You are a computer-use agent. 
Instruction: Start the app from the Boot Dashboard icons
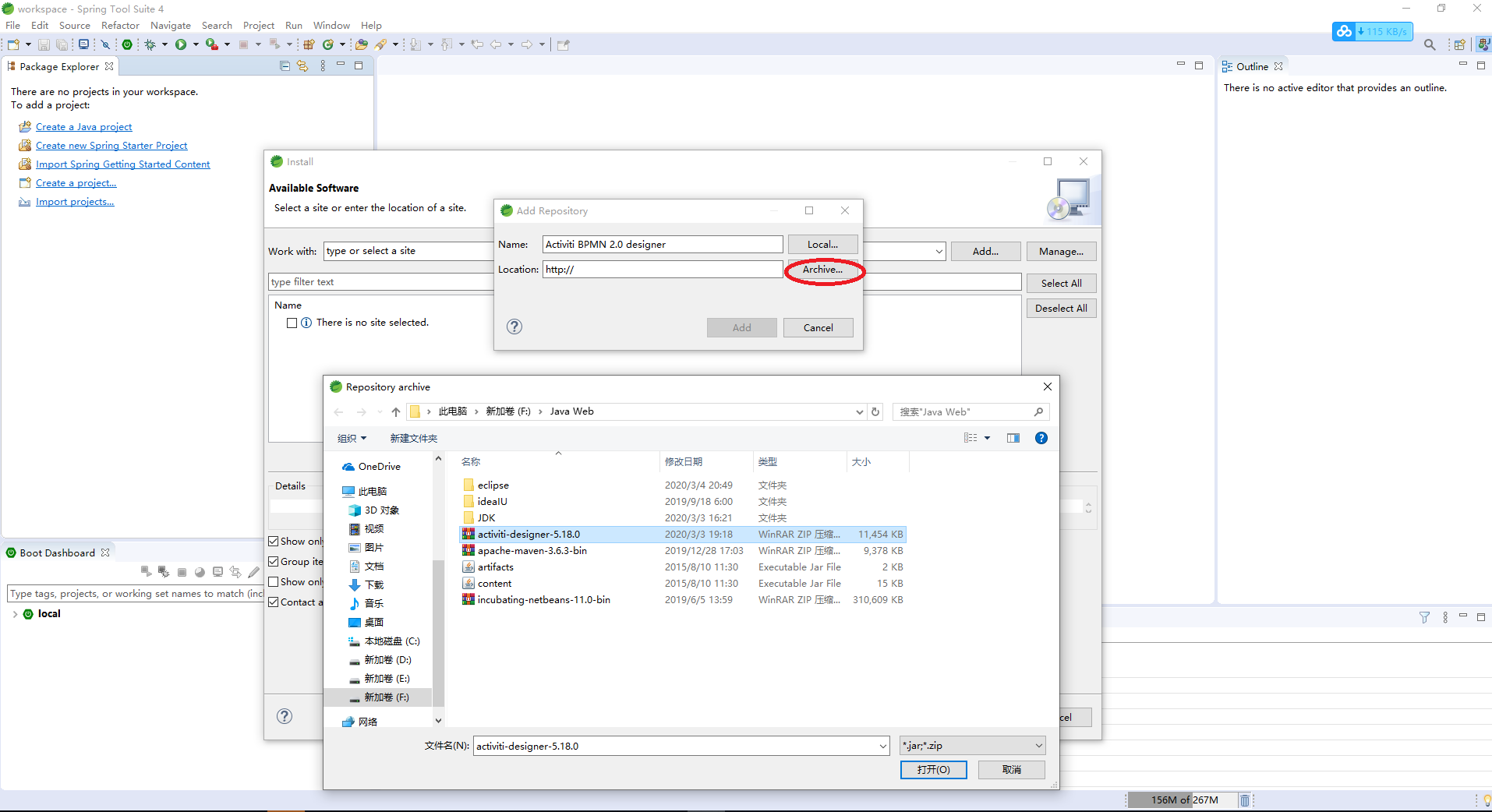tap(146, 571)
